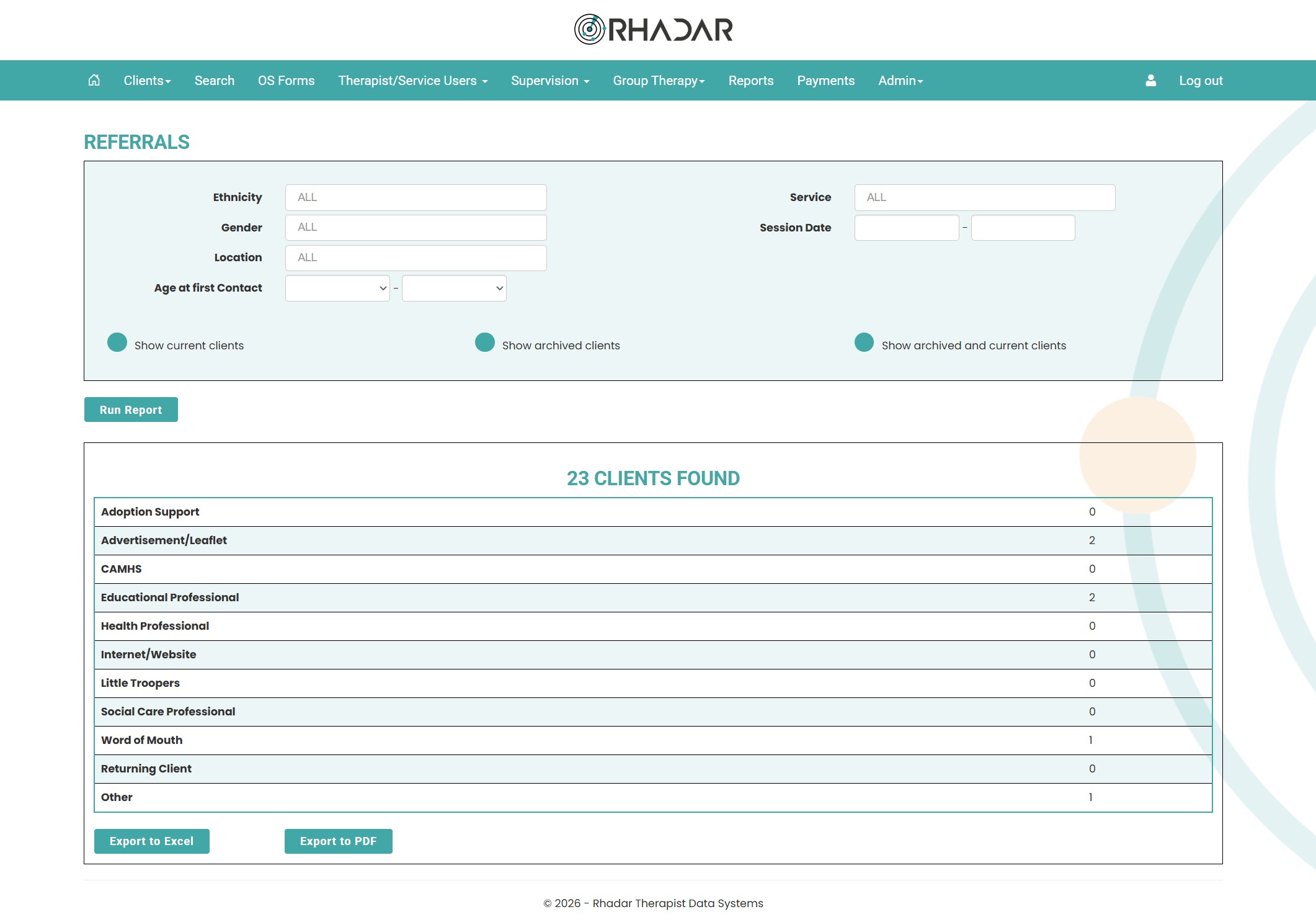Click the REFERRALS page heading

[136, 142]
